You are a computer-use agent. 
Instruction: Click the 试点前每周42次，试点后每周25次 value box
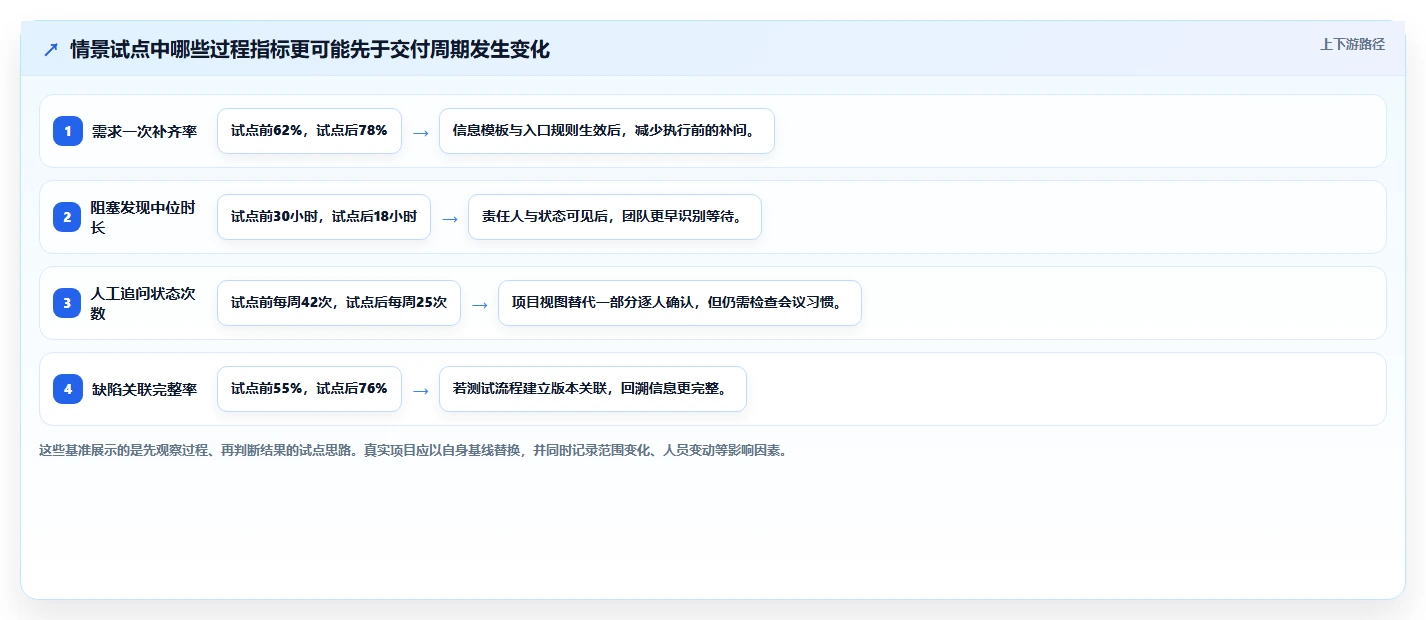pos(339,303)
